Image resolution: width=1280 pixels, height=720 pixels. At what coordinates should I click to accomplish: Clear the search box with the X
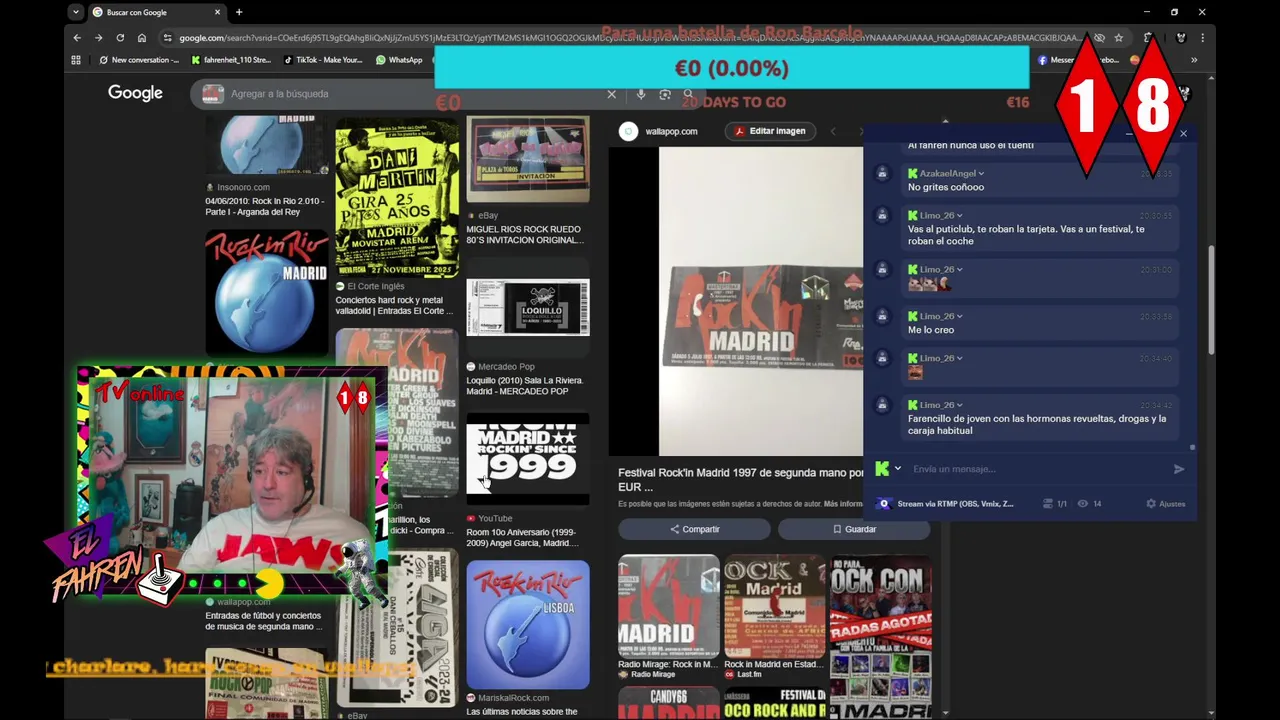coord(611,94)
